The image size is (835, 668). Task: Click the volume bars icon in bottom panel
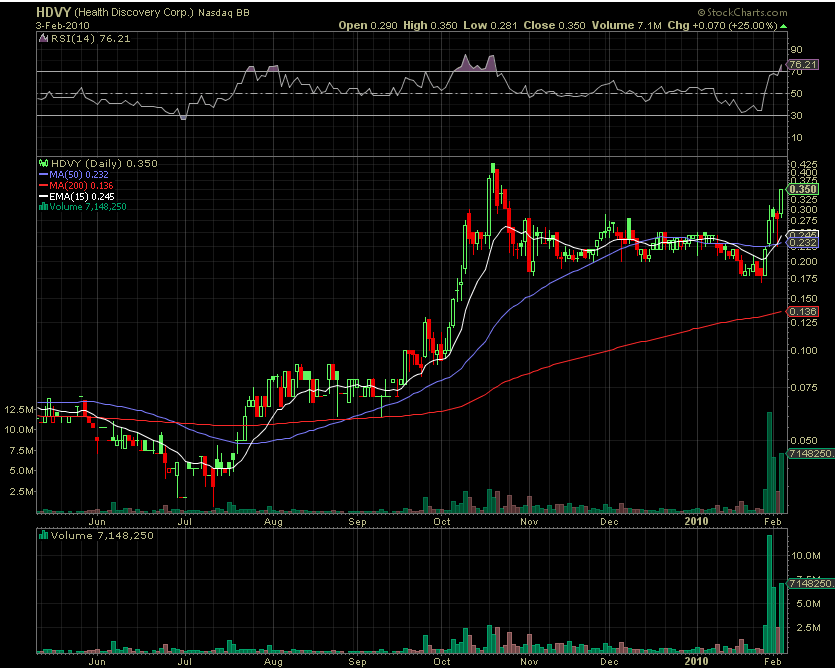pos(44,535)
